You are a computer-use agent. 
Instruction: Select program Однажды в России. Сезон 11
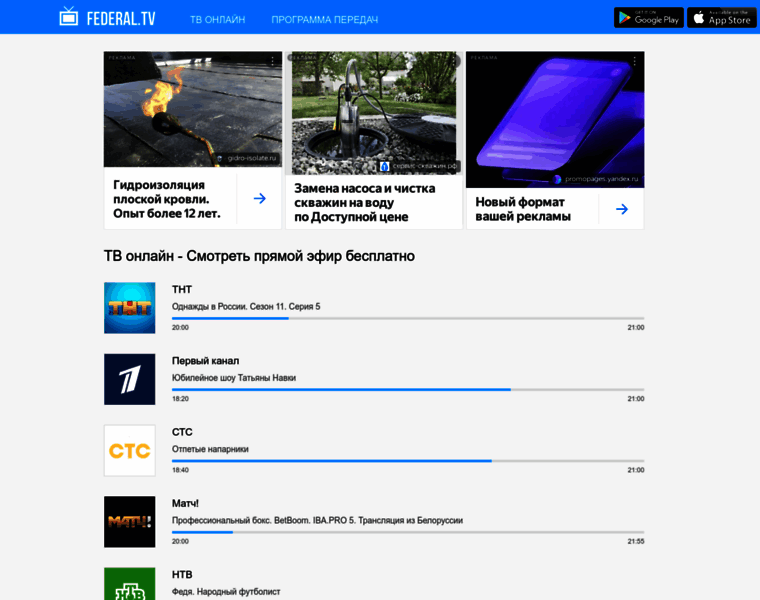pos(246,306)
